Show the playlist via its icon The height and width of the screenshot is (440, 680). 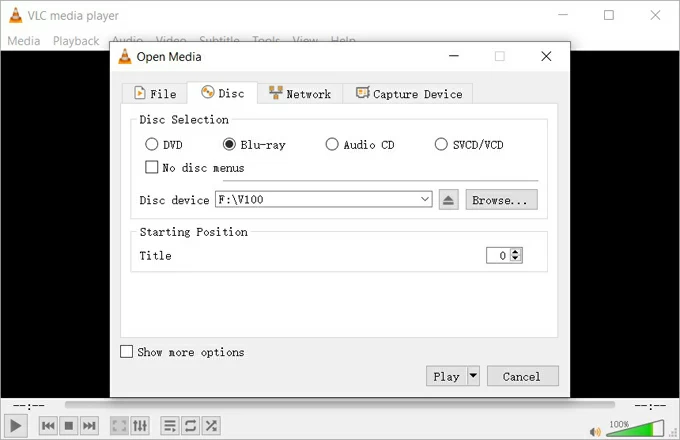click(170, 426)
